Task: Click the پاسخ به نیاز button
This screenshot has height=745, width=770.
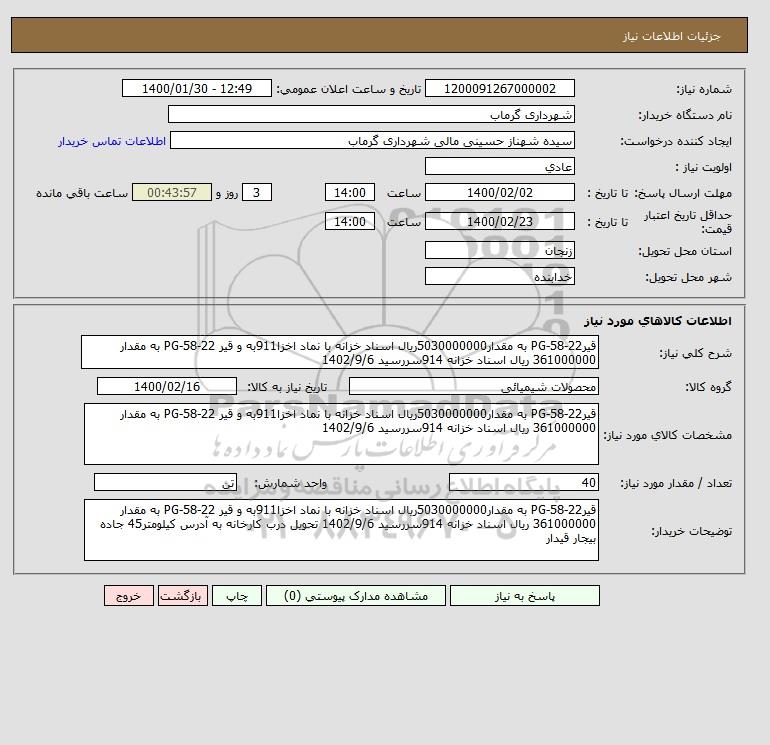Action: (x=524, y=596)
